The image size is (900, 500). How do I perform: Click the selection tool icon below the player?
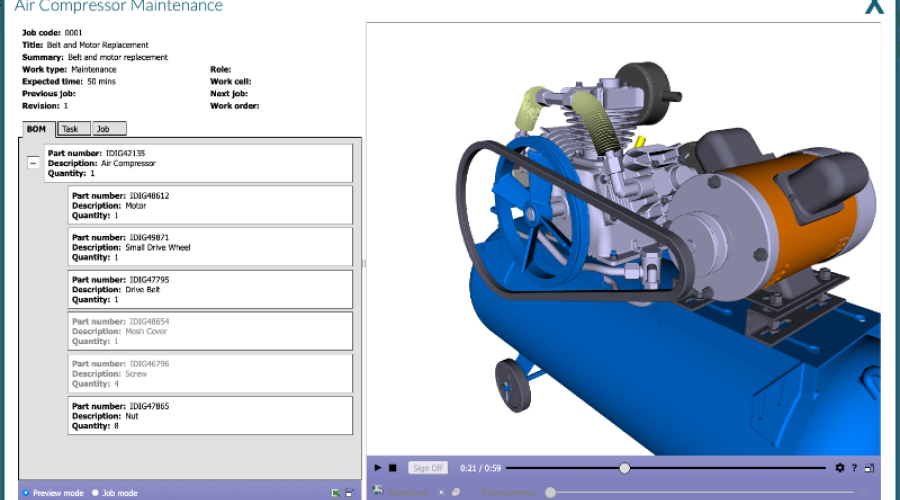378,491
